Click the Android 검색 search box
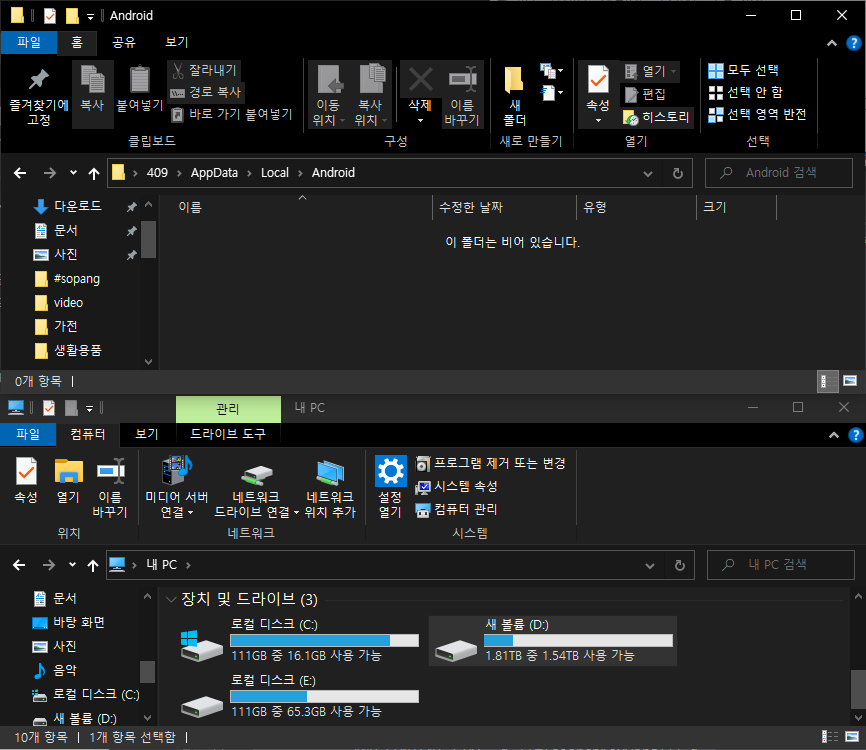The width and height of the screenshot is (866, 750). 779,173
